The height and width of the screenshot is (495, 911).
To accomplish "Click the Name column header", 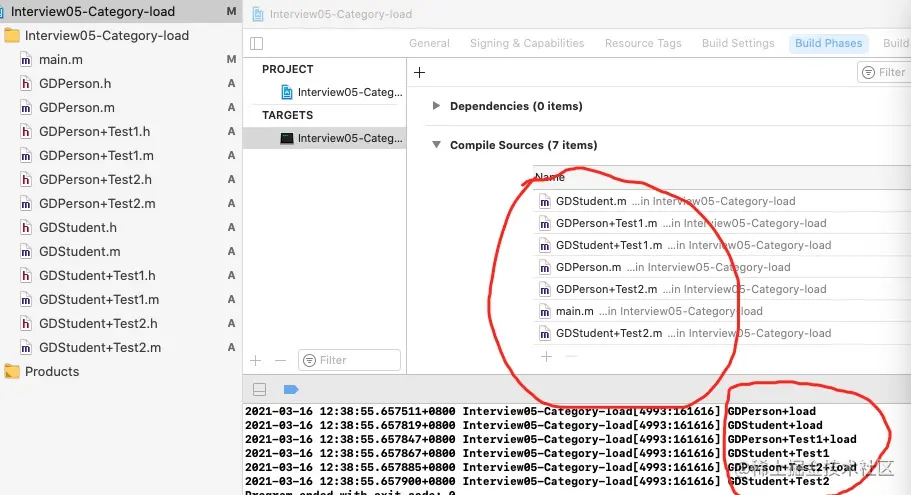I will (x=722, y=177).
